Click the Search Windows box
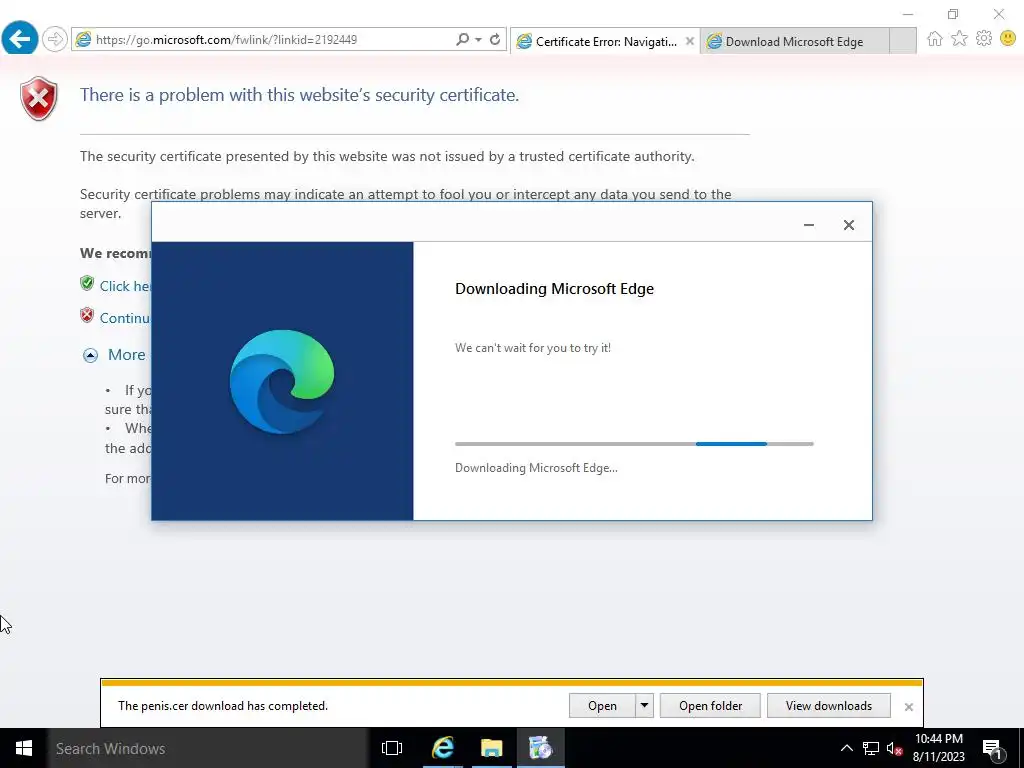 coord(208,748)
